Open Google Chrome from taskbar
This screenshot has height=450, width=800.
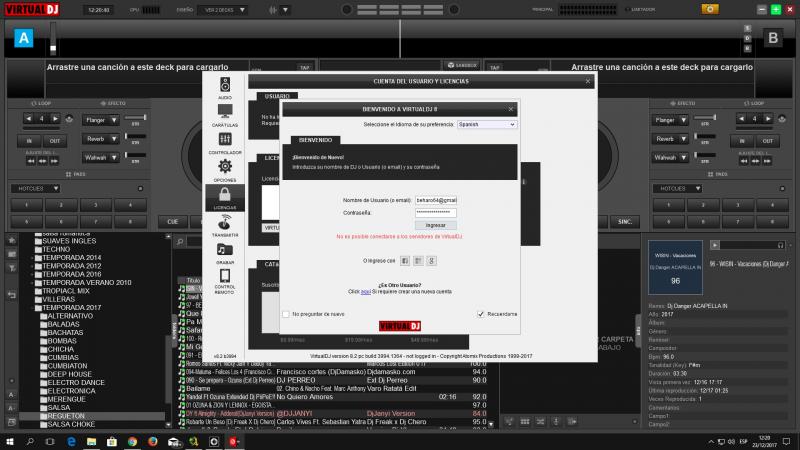coord(132,441)
